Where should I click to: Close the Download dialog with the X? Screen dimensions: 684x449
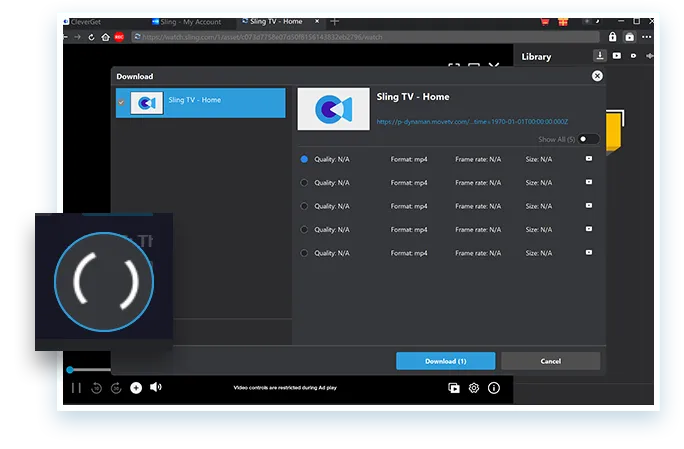(597, 76)
